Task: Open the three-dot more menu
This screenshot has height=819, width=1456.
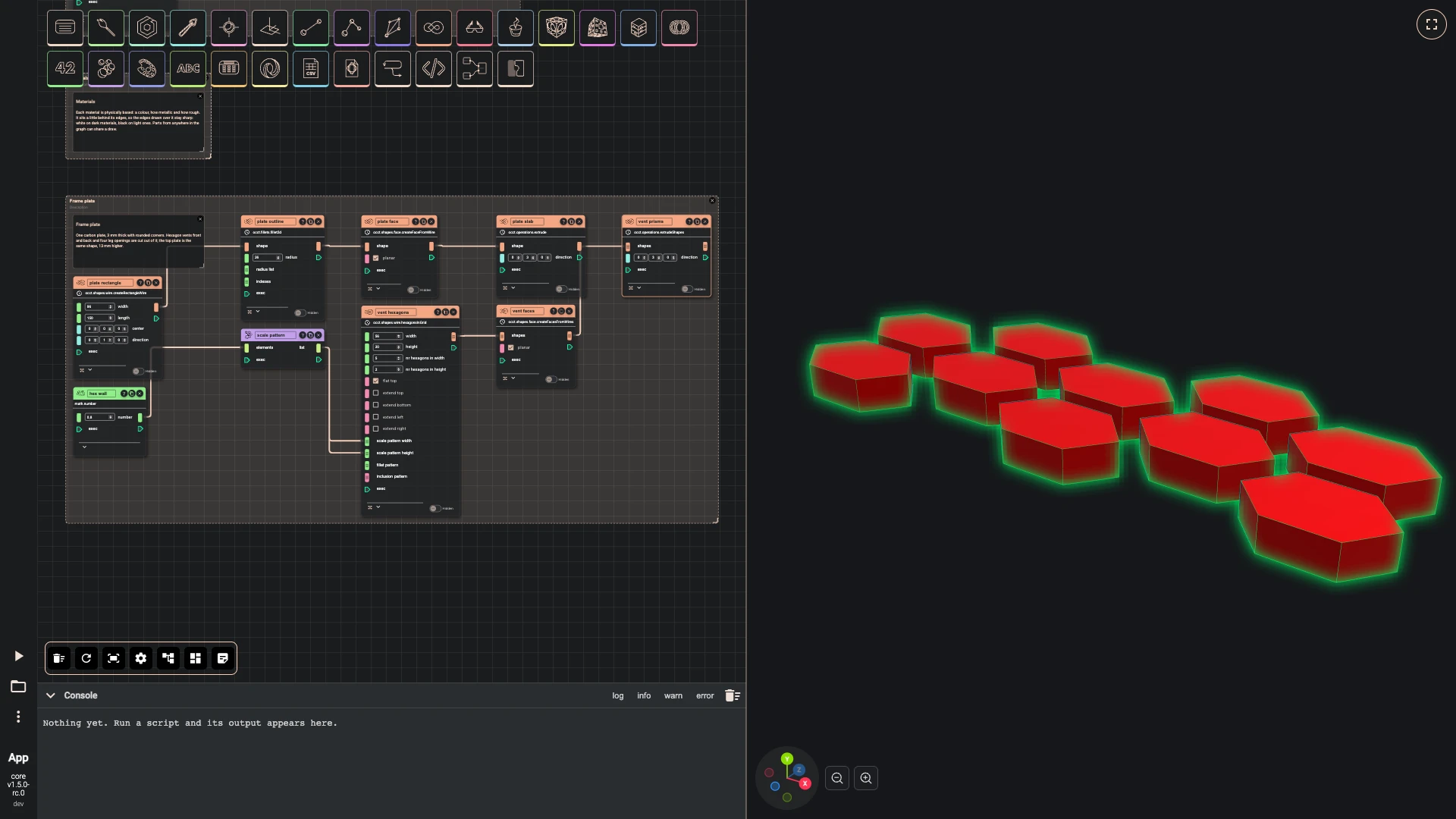Action: point(18,717)
